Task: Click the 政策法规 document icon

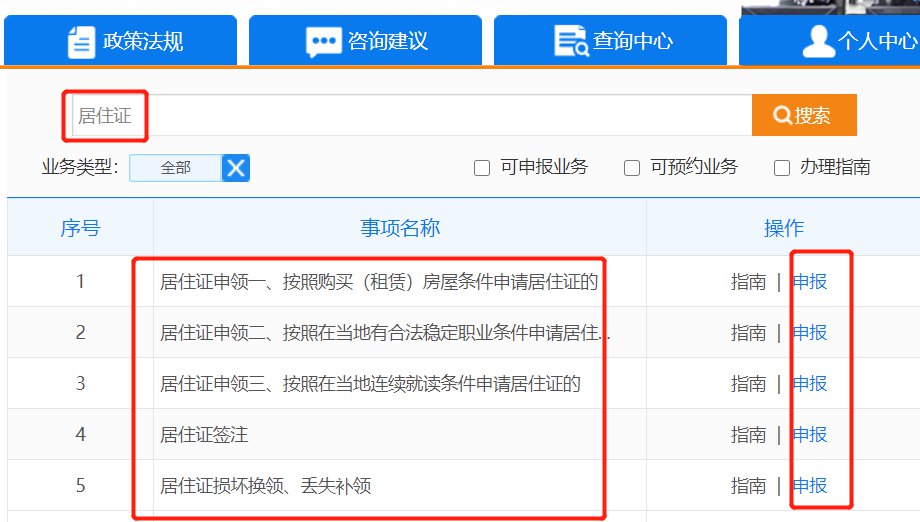Action: coord(81,42)
